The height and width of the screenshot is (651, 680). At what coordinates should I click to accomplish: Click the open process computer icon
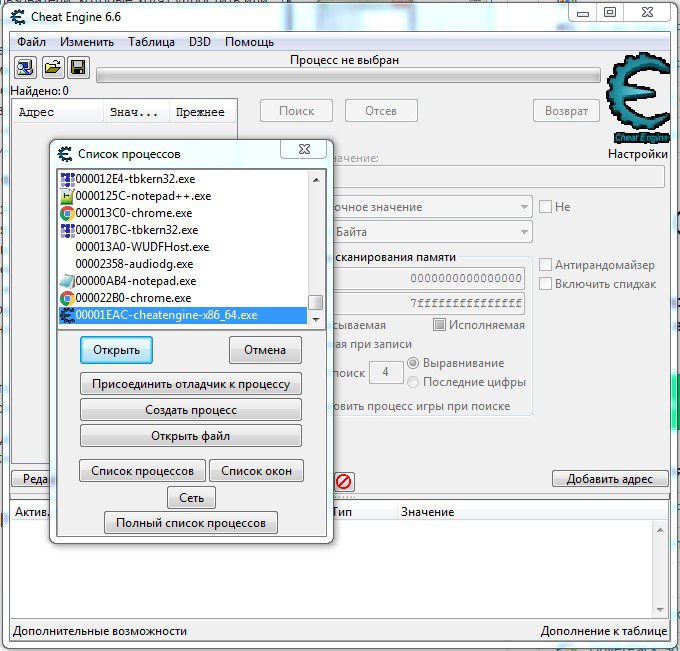tap(25, 68)
